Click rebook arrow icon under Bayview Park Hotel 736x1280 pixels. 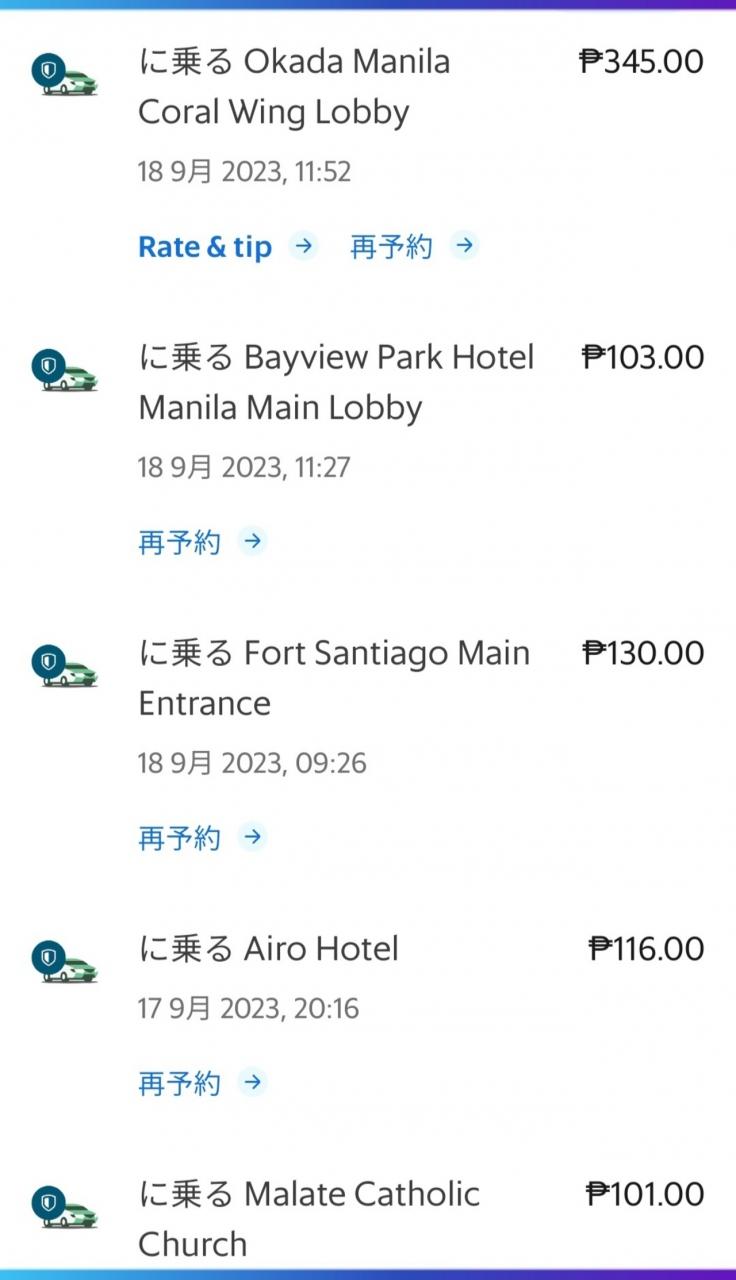[254, 542]
